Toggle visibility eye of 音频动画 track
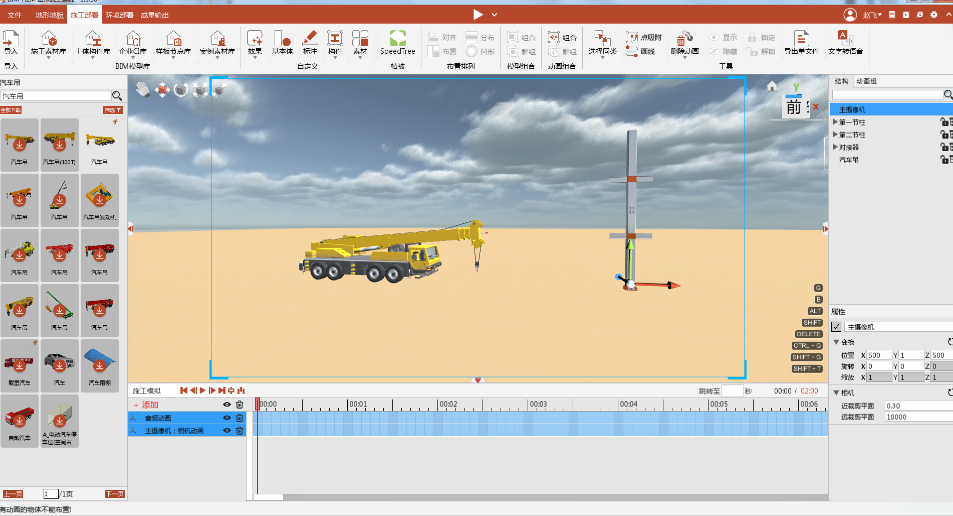 [227, 417]
